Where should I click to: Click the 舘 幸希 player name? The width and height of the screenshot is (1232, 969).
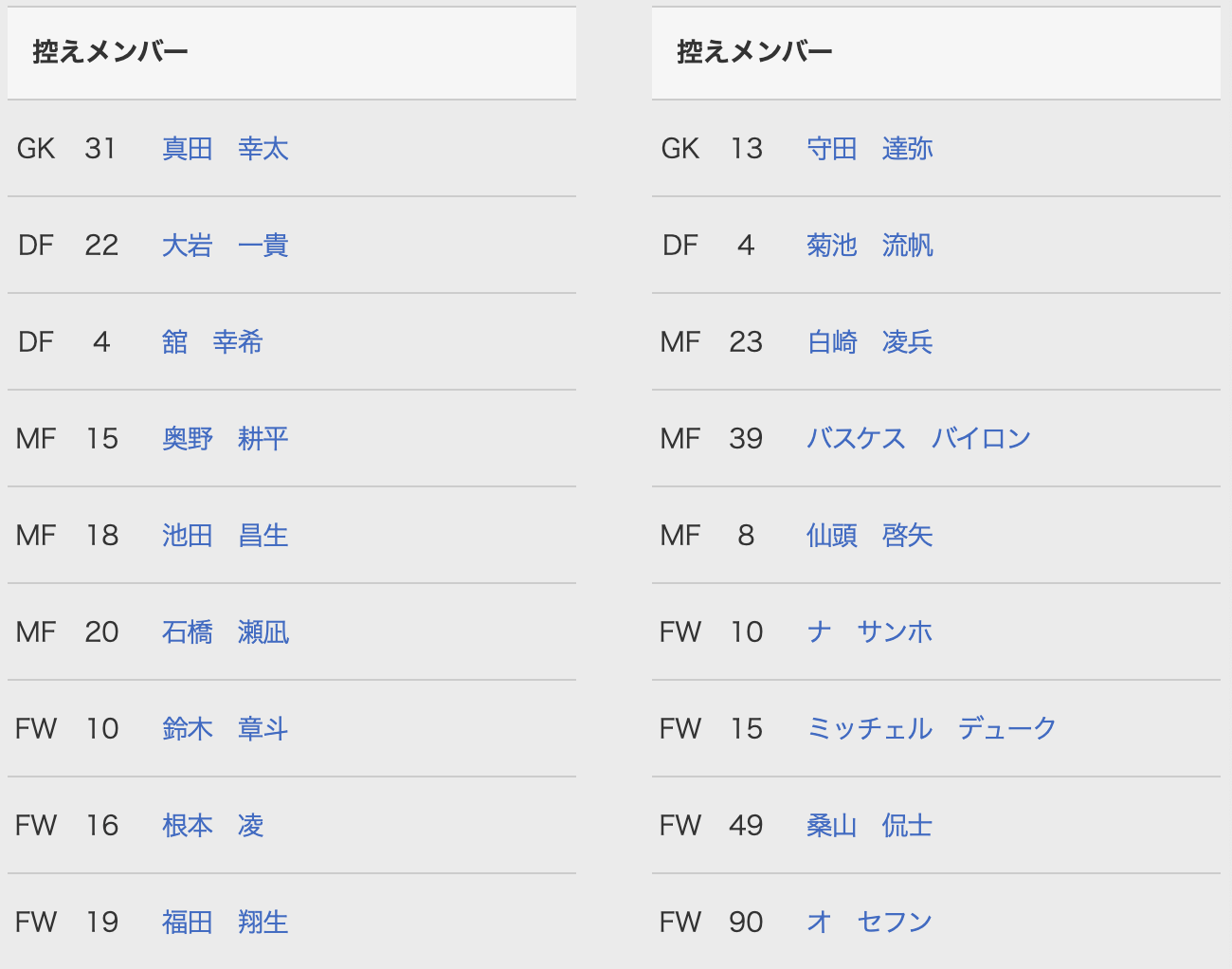coord(212,342)
